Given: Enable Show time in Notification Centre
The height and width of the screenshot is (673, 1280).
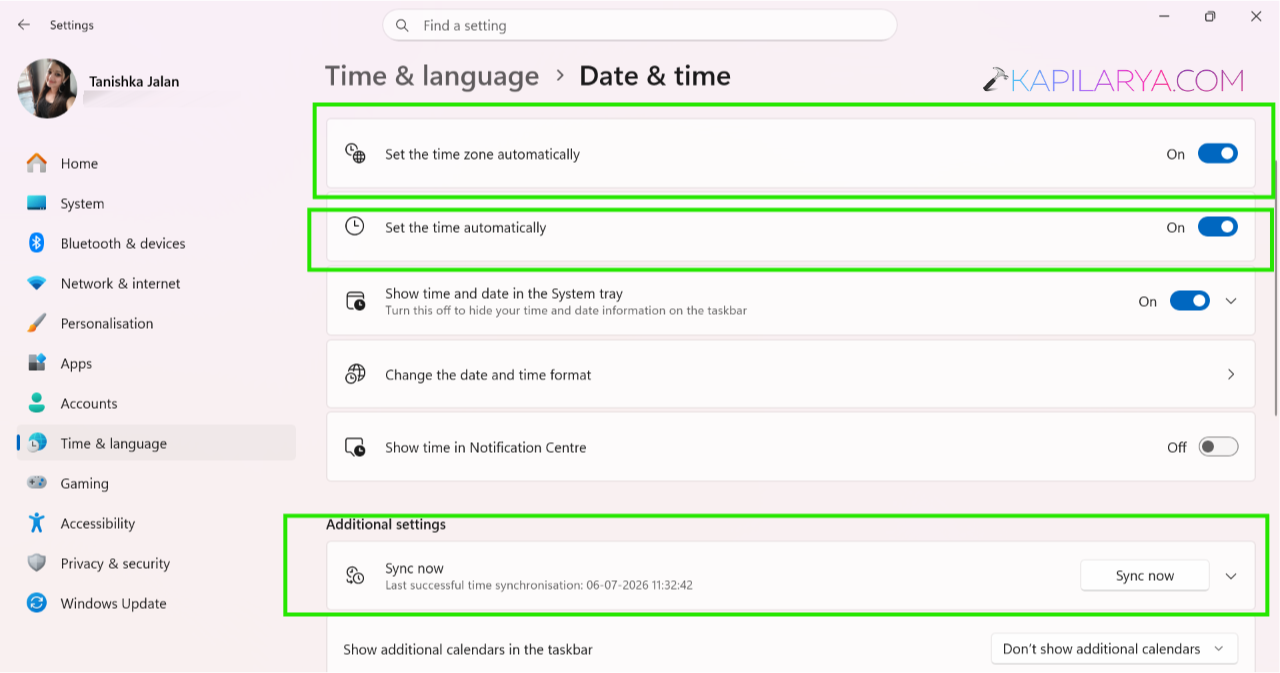Looking at the screenshot, I should [1218, 447].
